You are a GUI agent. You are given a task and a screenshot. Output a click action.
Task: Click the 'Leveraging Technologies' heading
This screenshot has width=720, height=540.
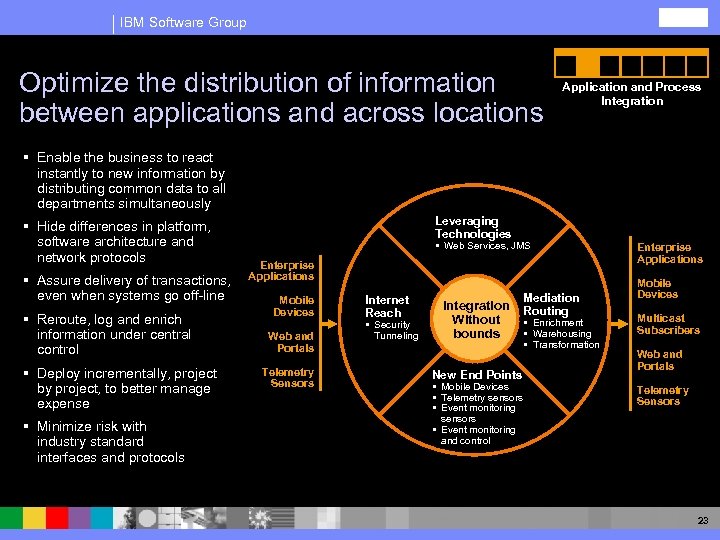point(472,227)
